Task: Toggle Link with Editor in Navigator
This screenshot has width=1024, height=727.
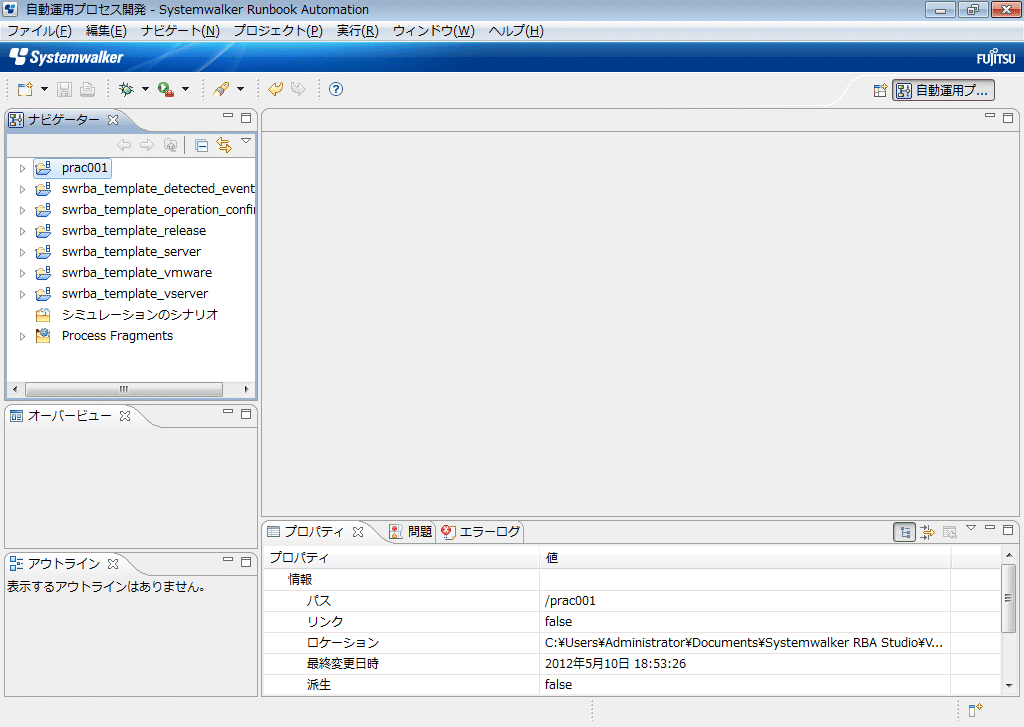Action: (224, 145)
